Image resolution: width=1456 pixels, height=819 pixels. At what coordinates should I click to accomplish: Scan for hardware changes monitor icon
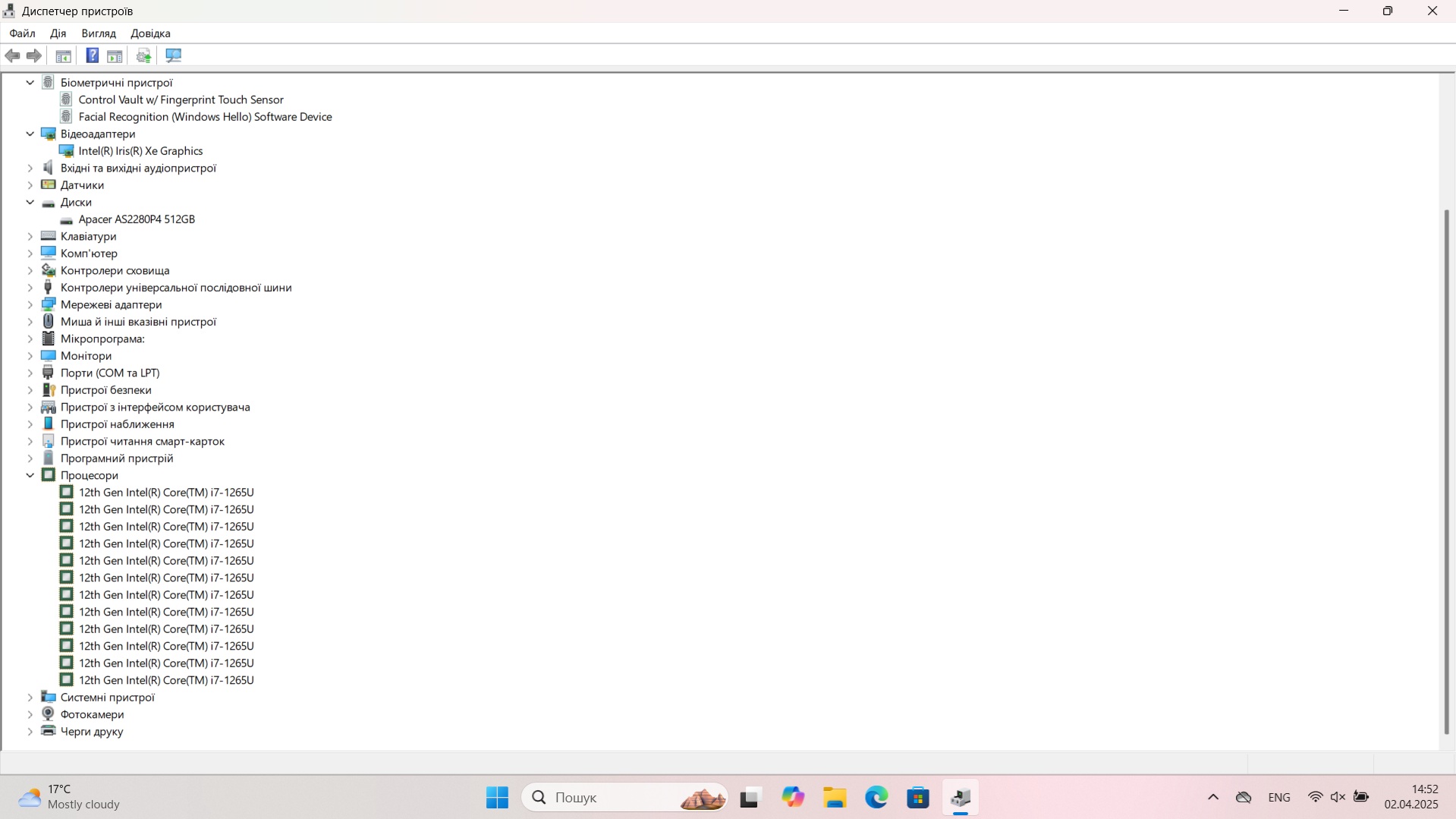coord(174,55)
